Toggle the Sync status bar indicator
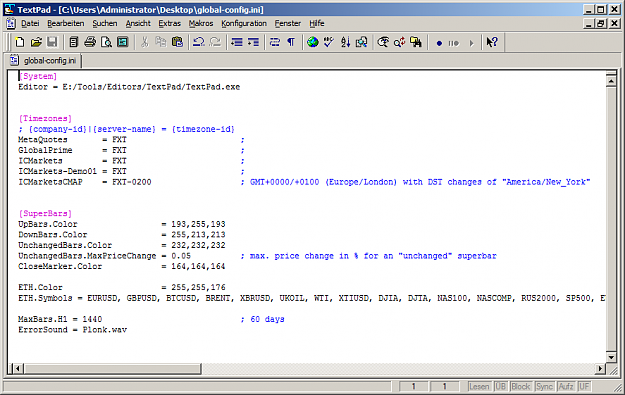 544,386
